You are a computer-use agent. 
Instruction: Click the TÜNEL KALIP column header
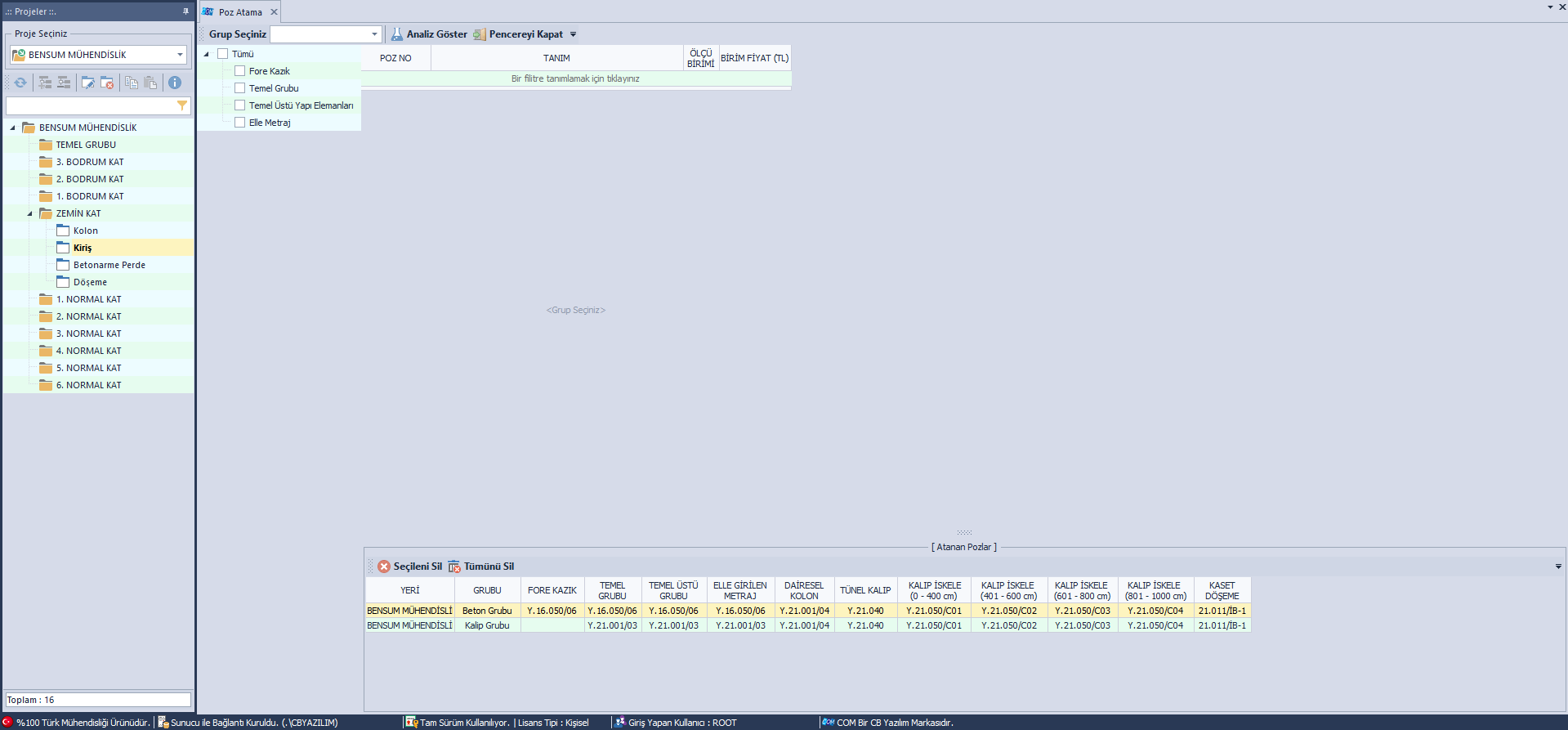(x=865, y=590)
